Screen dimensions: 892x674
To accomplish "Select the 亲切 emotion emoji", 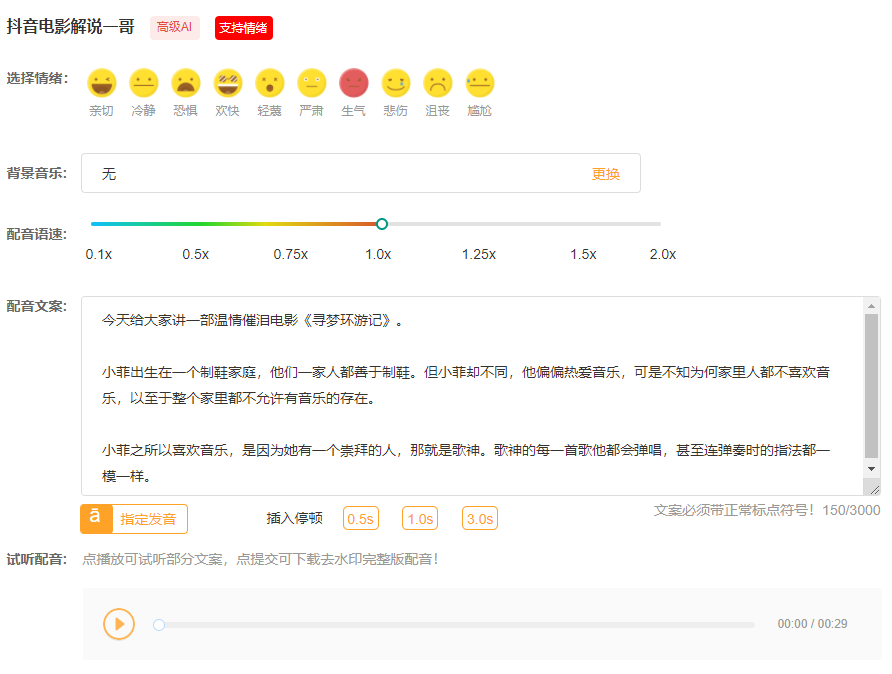I will coord(102,83).
